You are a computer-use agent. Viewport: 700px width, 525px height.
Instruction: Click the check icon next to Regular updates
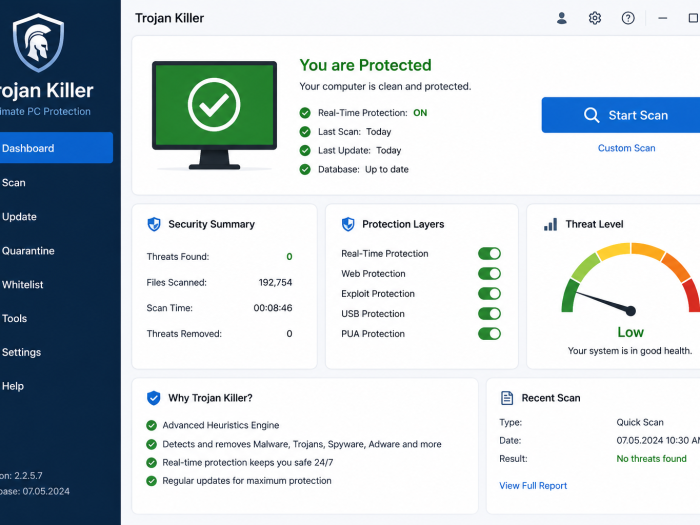(x=152, y=481)
